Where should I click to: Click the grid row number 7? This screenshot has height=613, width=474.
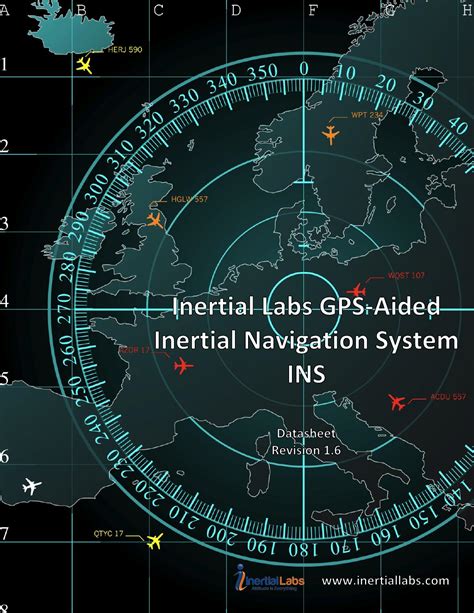(4, 534)
